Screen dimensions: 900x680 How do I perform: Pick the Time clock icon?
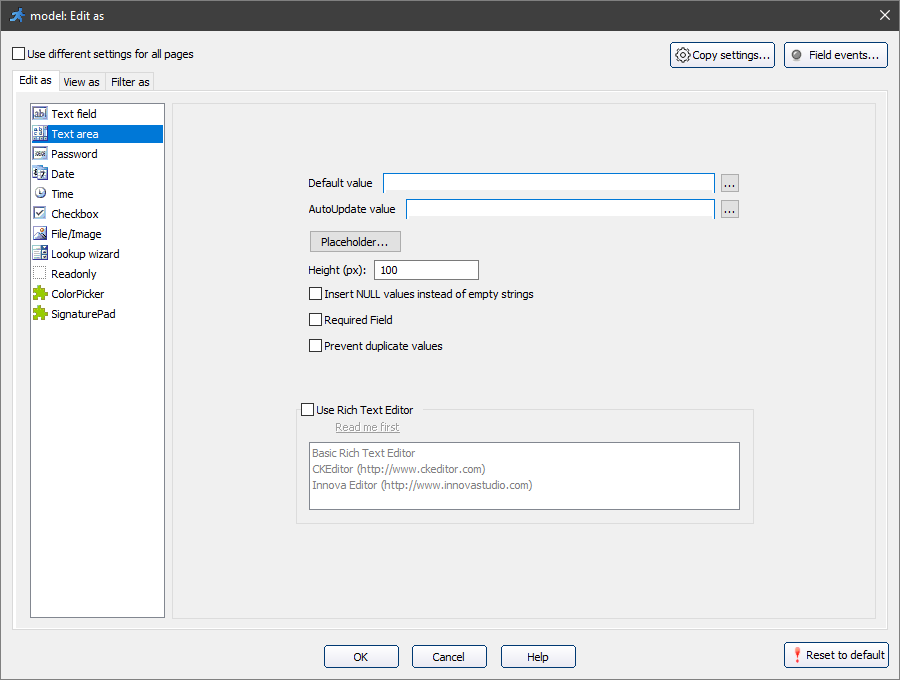(x=40, y=194)
